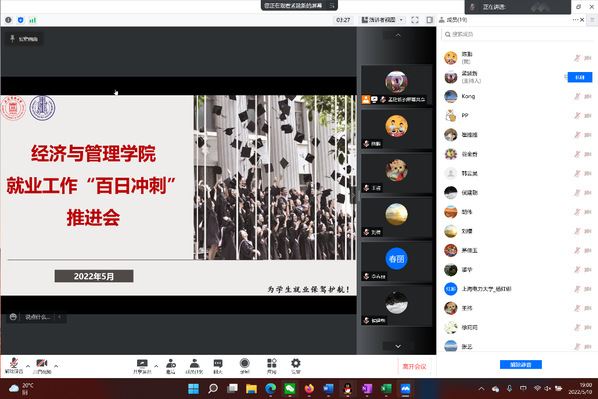Click the red leave meeting button

tap(414, 367)
